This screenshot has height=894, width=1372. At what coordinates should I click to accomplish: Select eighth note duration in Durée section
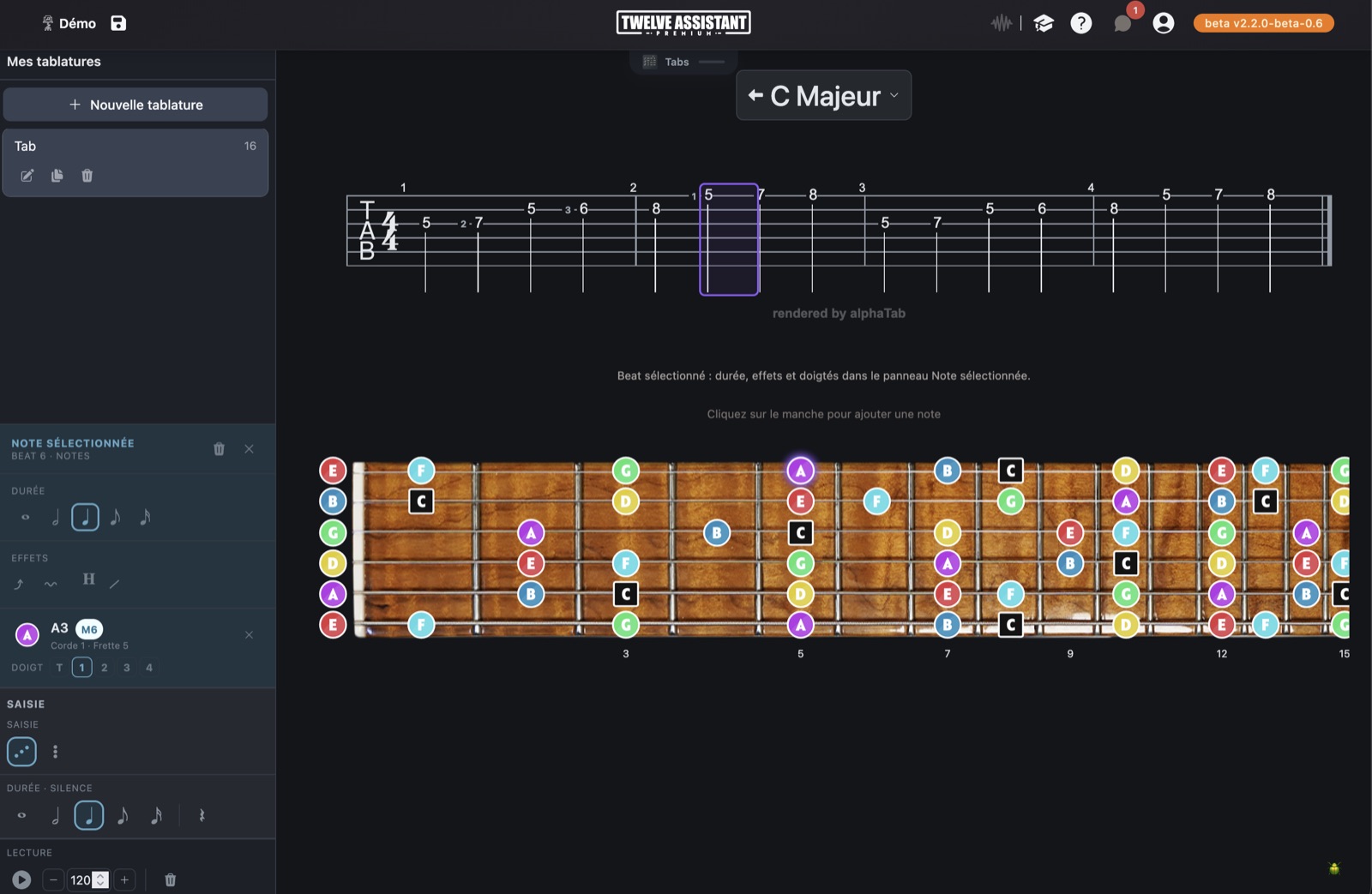point(116,517)
